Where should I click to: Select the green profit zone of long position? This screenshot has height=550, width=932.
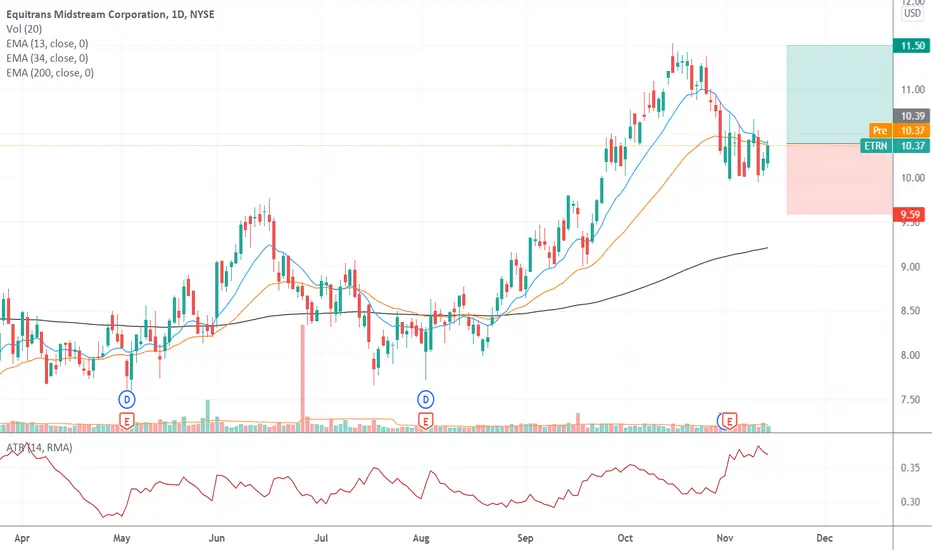click(x=839, y=94)
